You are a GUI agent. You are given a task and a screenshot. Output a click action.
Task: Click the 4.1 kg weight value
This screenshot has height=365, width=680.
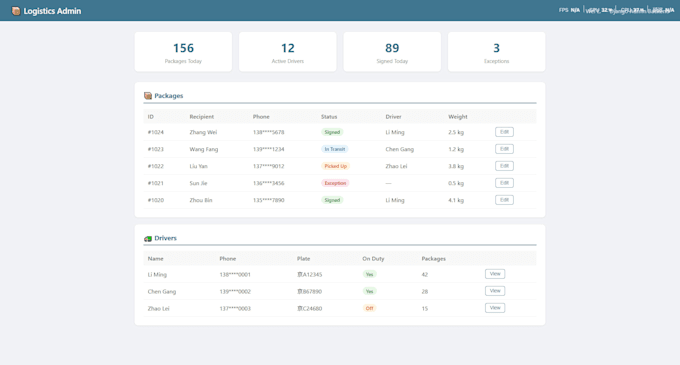click(456, 200)
